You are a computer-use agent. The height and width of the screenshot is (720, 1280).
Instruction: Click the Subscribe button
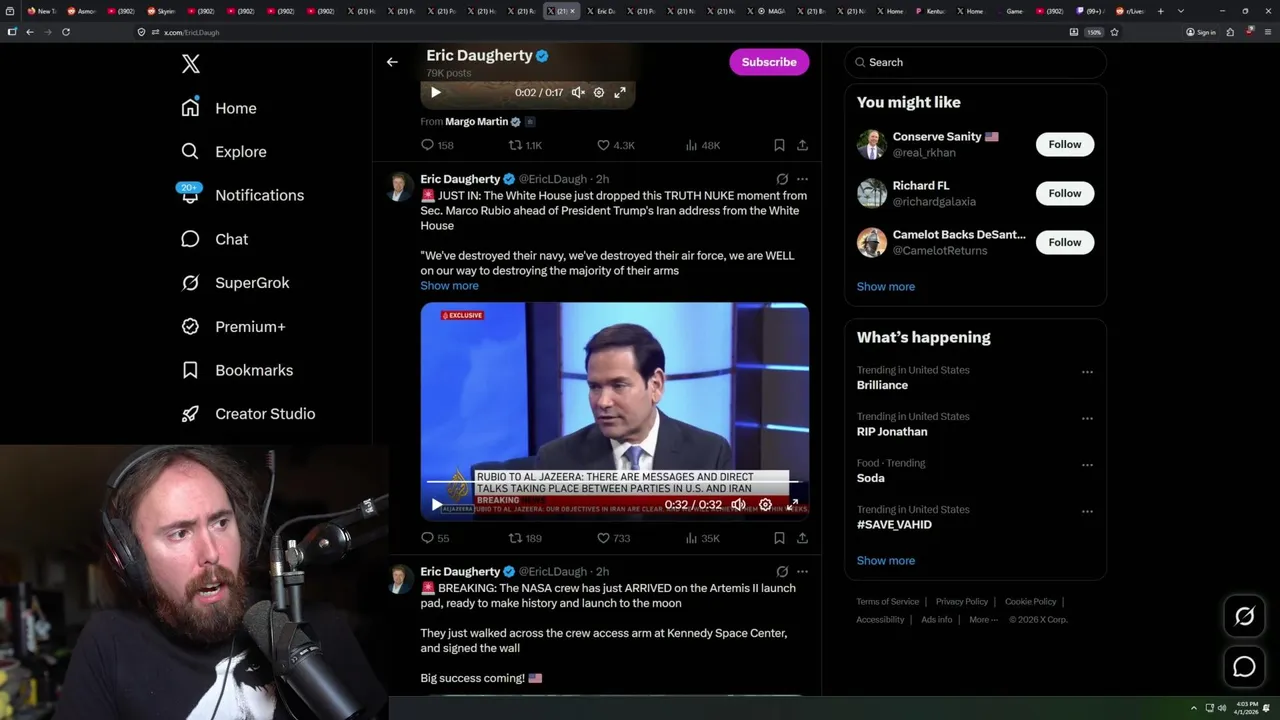tap(769, 62)
